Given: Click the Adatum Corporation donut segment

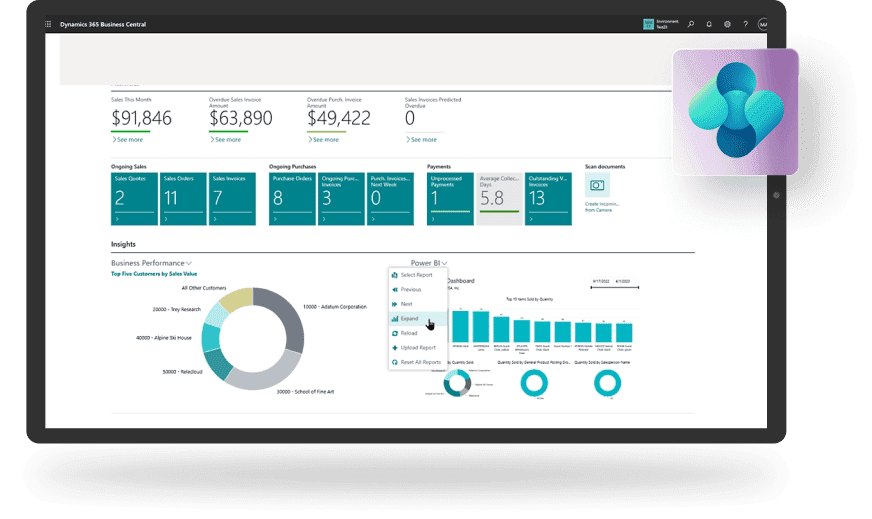Looking at the screenshot, I should (x=289, y=314).
